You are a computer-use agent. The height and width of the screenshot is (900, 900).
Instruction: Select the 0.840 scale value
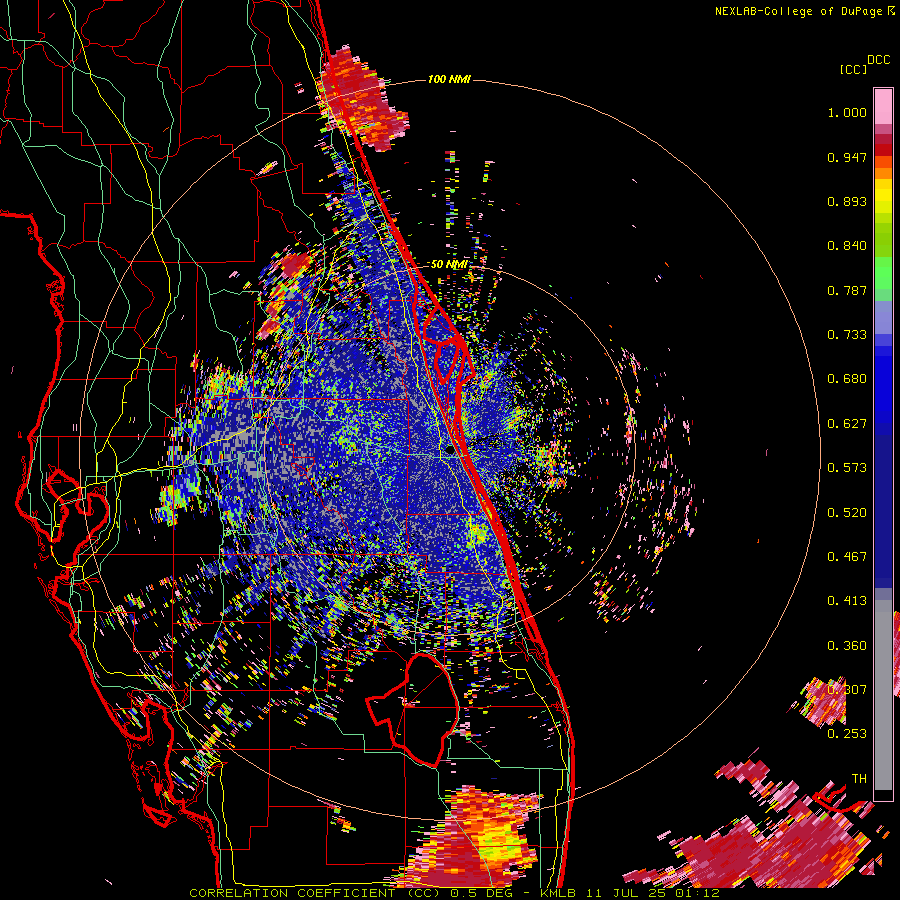coord(847,246)
